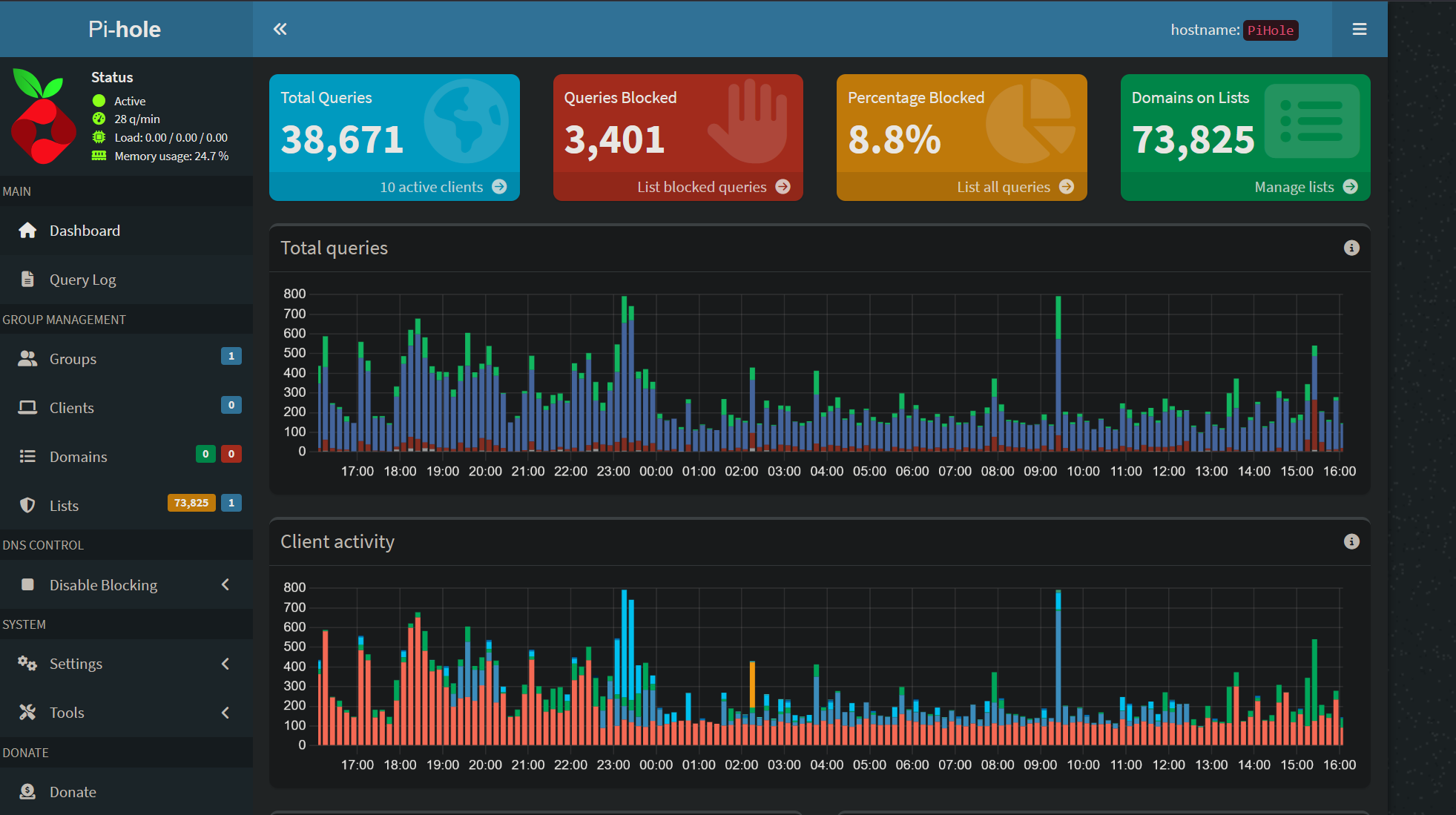The height and width of the screenshot is (815, 1456).
Task: Open Query Log from sidebar
Action: coord(82,280)
